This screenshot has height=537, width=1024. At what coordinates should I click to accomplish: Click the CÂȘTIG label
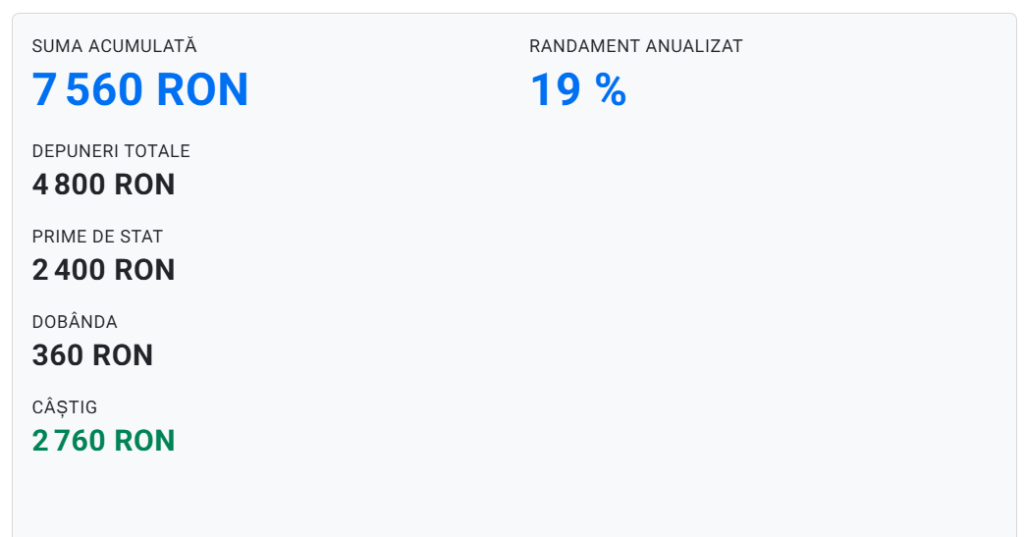point(65,407)
